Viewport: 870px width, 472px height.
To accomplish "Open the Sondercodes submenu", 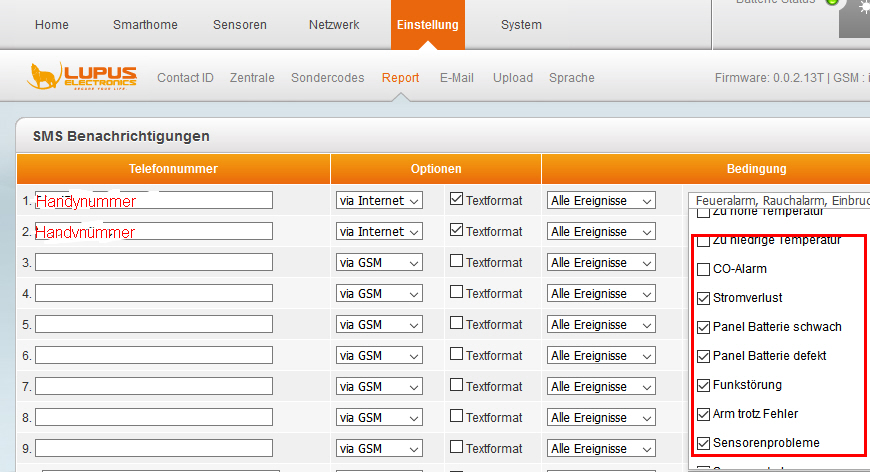I will pyautogui.click(x=327, y=78).
